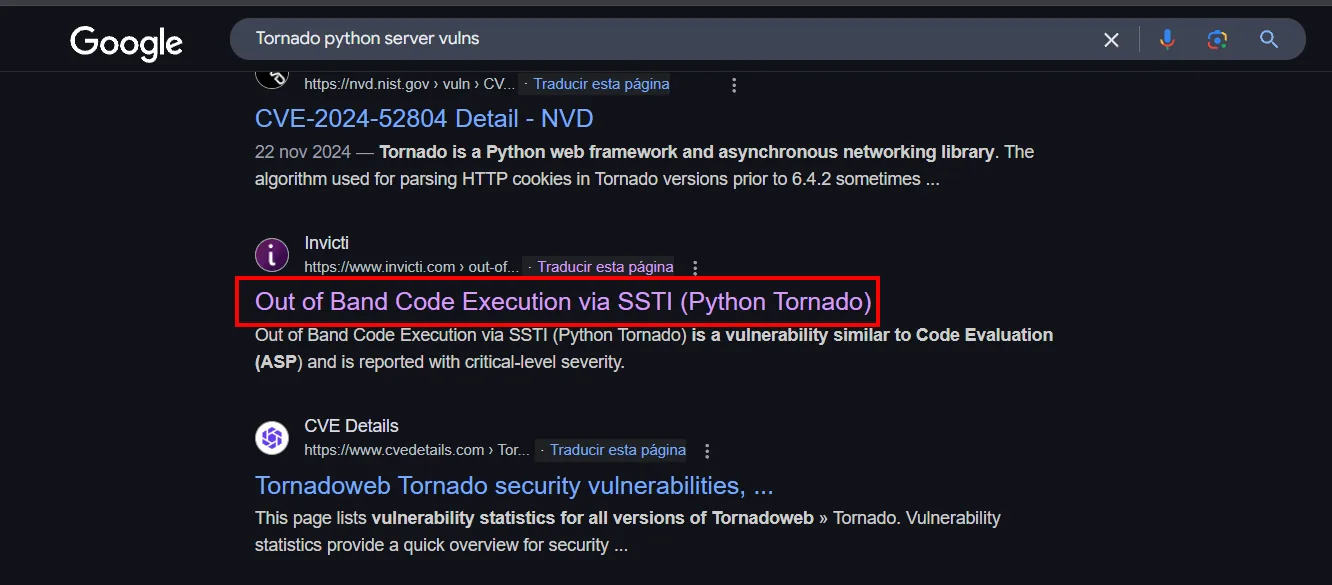Clear the search query with the X icon
Screen dimensions: 1332x585
click(1111, 40)
